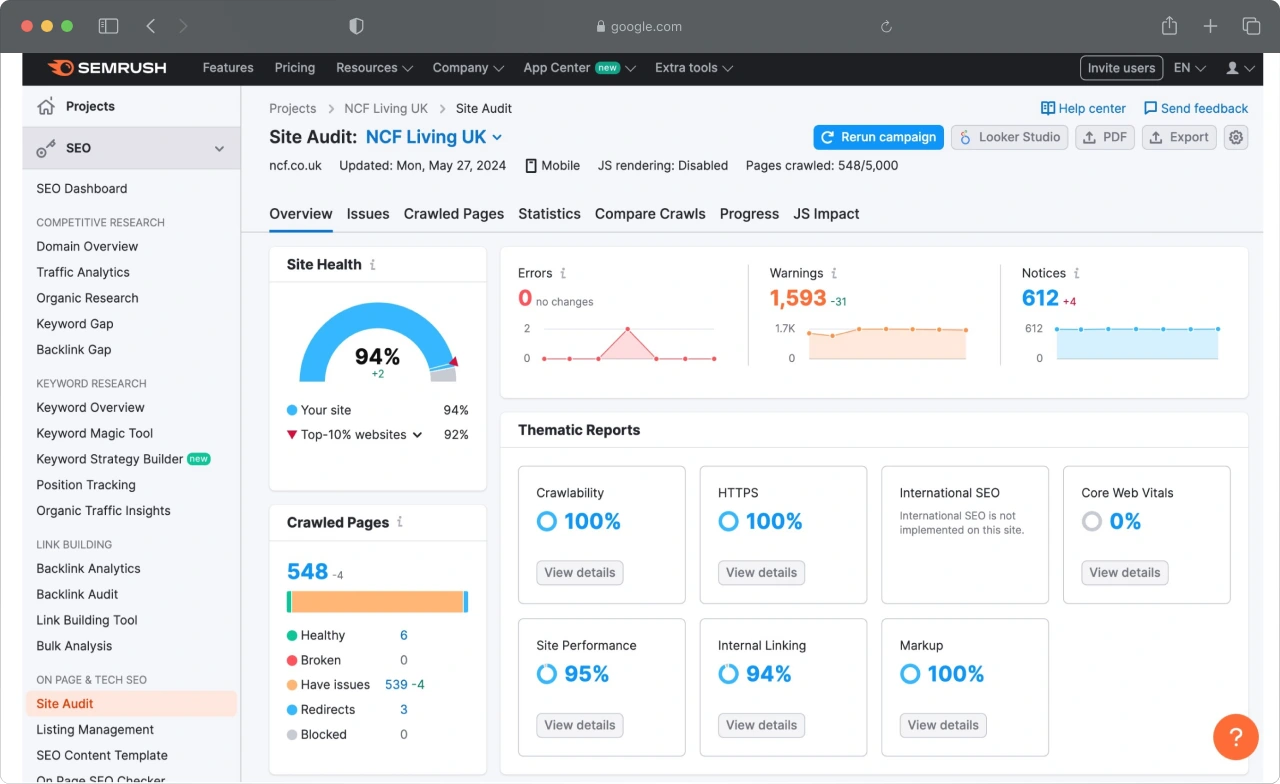Screen dimensions: 1280x784
Task: Open the user account icon menu
Action: (1238, 68)
